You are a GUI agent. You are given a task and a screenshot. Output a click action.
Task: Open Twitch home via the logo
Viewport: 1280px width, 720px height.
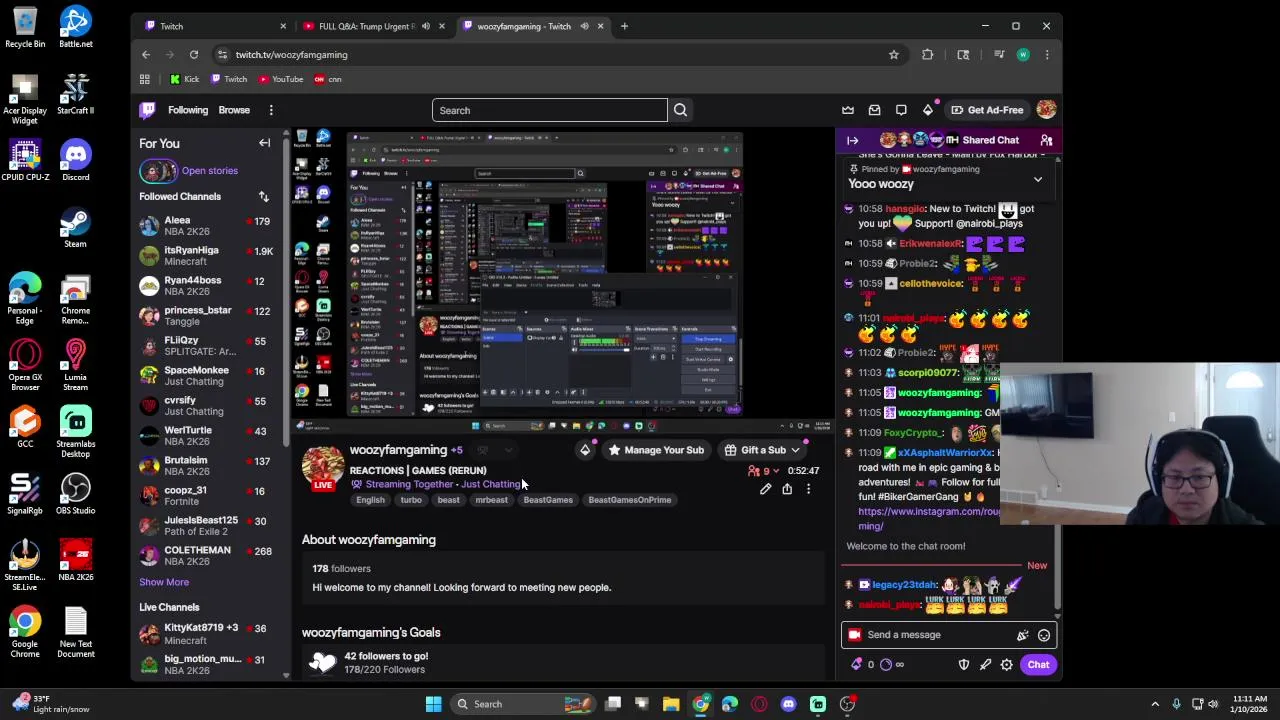coord(148,110)
